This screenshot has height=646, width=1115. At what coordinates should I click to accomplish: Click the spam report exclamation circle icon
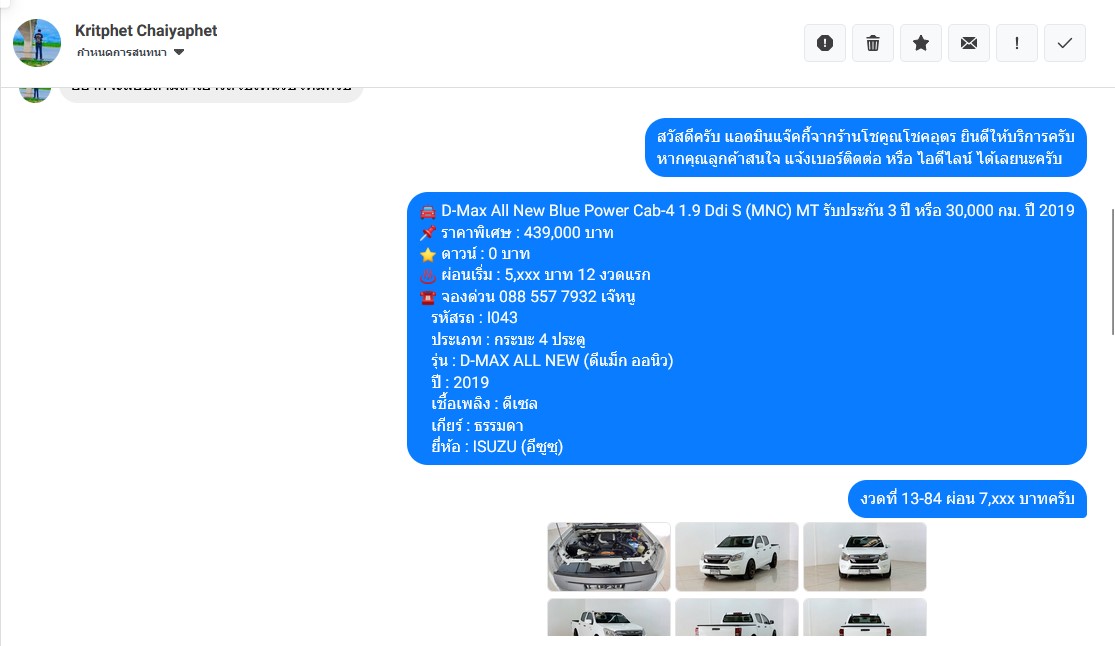coord(825,43)
